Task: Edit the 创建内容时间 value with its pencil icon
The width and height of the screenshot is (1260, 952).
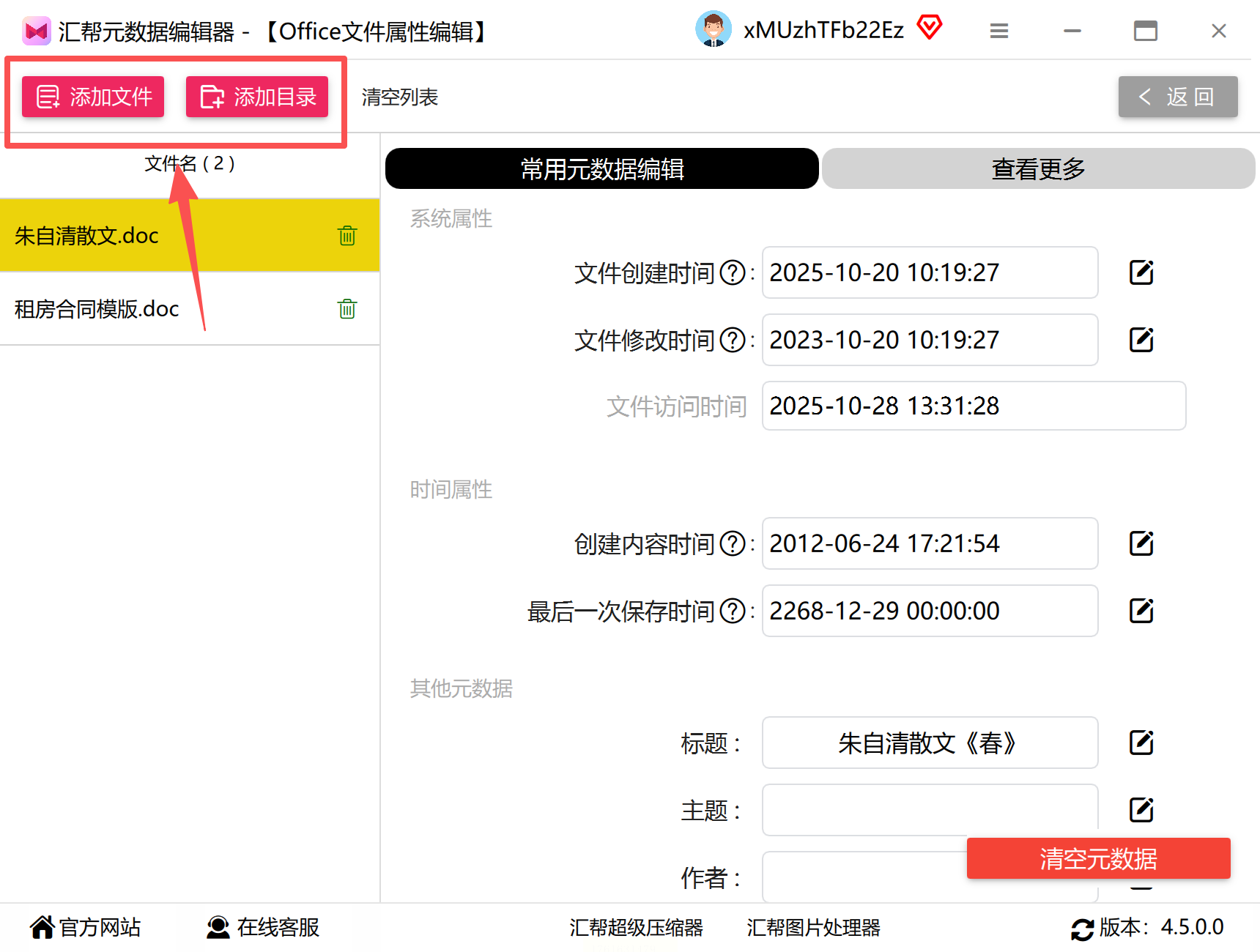Action: [x=1141, y=543]
